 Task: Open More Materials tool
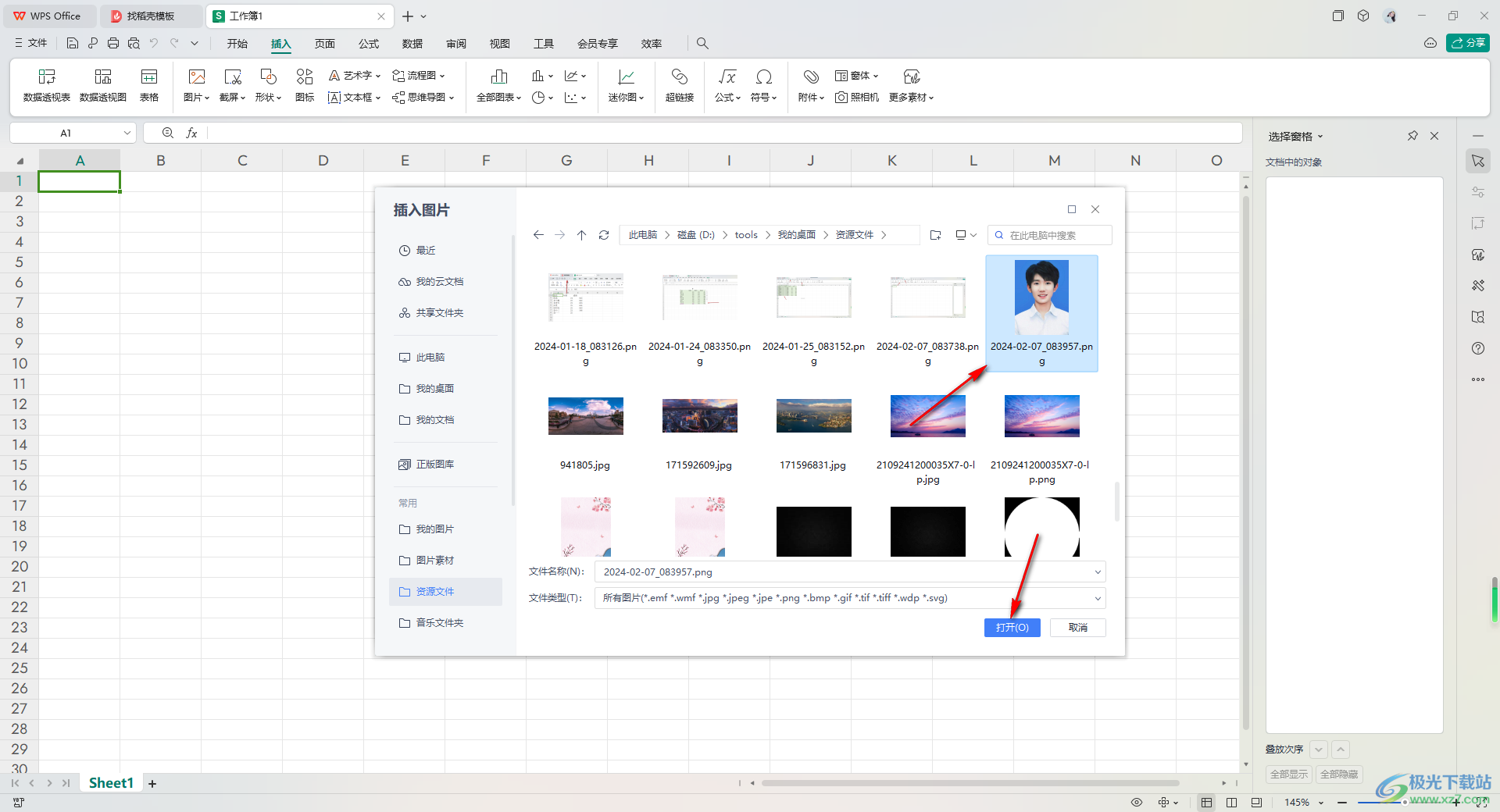click(911, 85)
